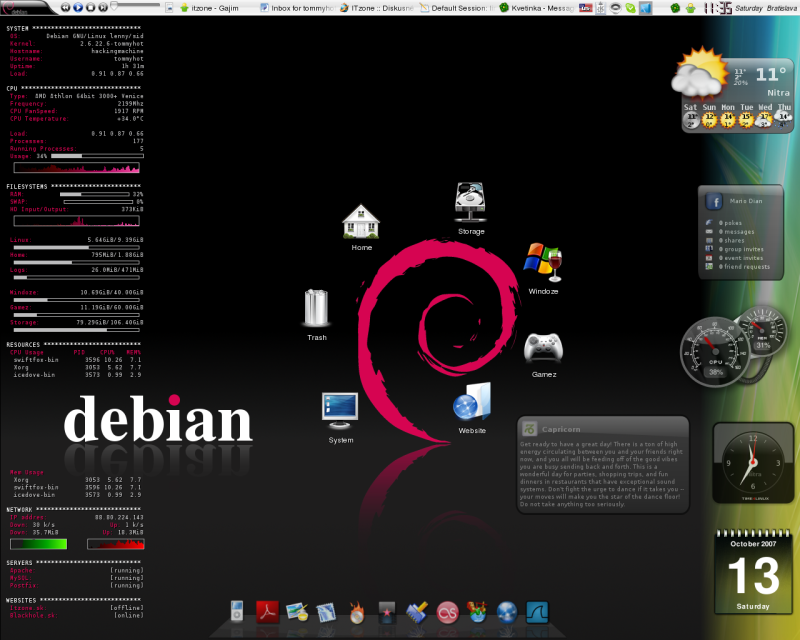Click the previous track button in the panel
The height and width of the screenshot is (640, 800).
pos(65,7)
